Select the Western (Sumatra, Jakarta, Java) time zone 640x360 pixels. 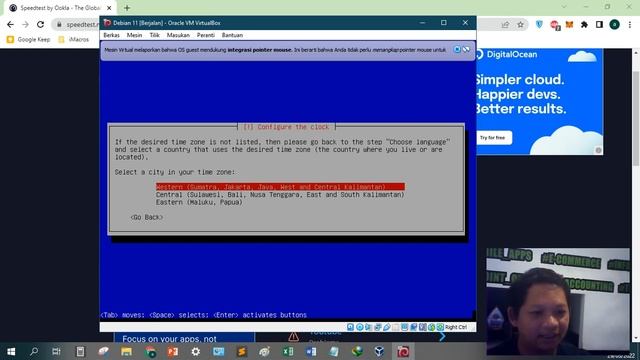[x=280, y=187]
